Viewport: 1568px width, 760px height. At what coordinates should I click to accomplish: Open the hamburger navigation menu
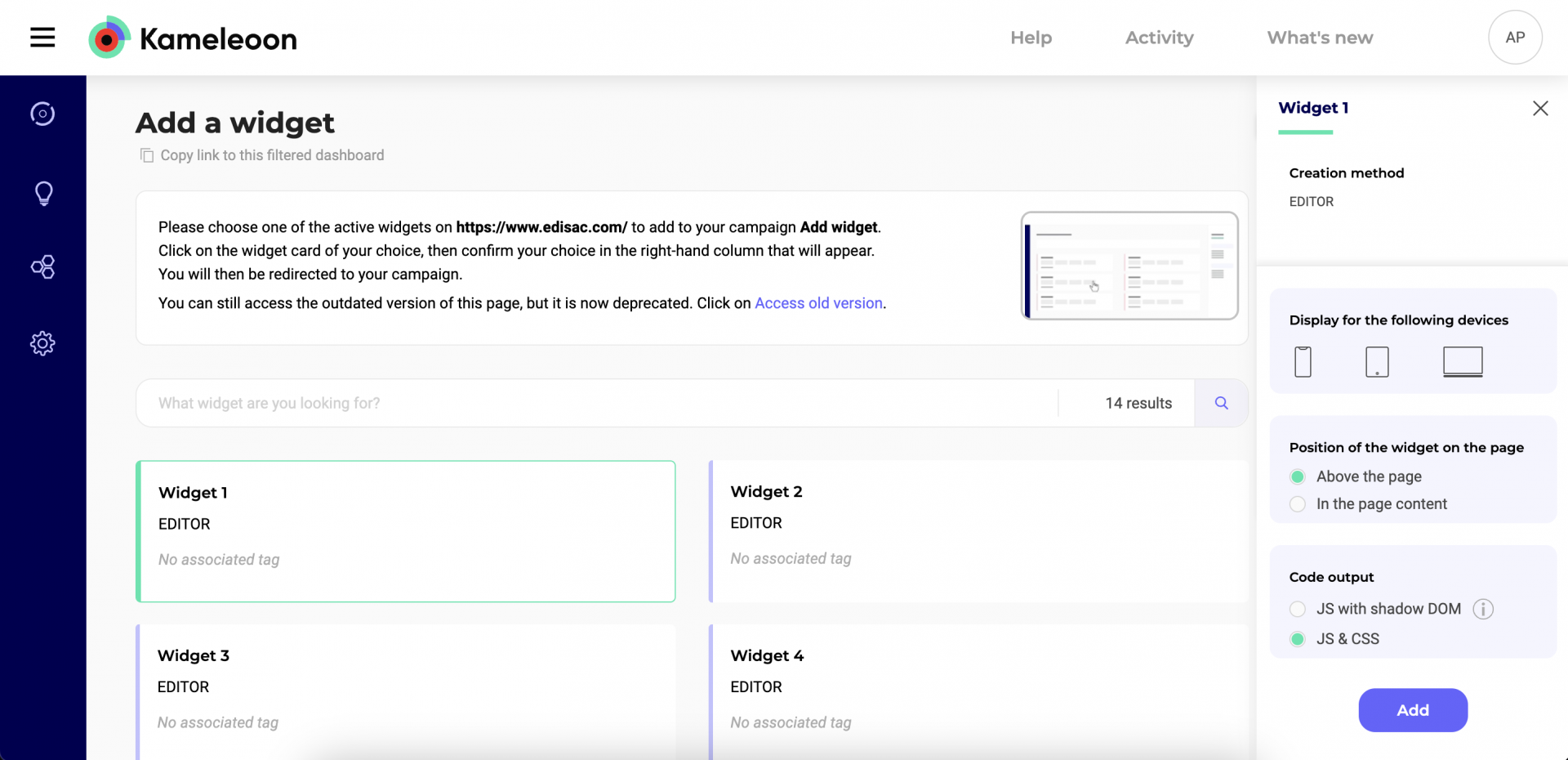tap(42, 38)
